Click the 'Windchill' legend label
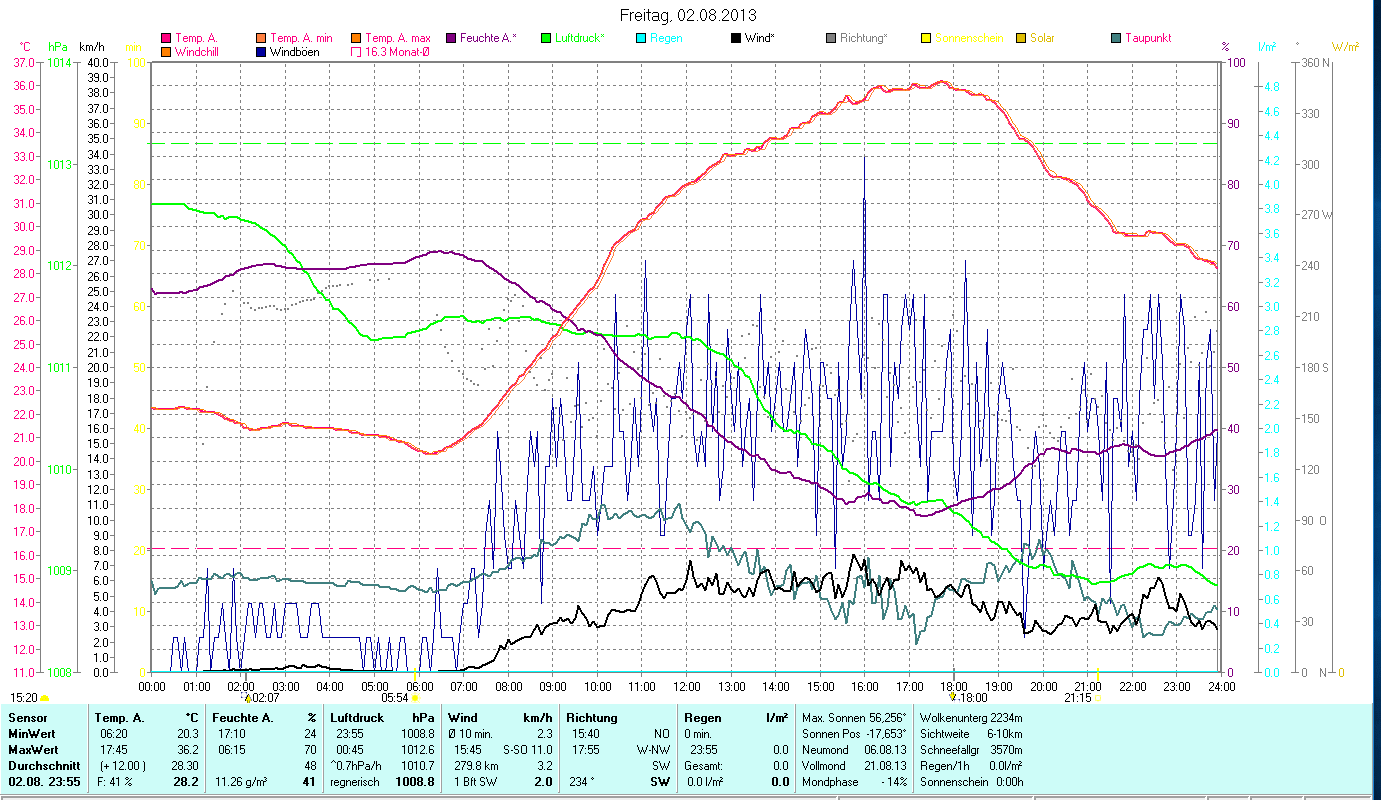Viewport: 1381px width, 800px height. pyautogui.click(x=196, y=52)
